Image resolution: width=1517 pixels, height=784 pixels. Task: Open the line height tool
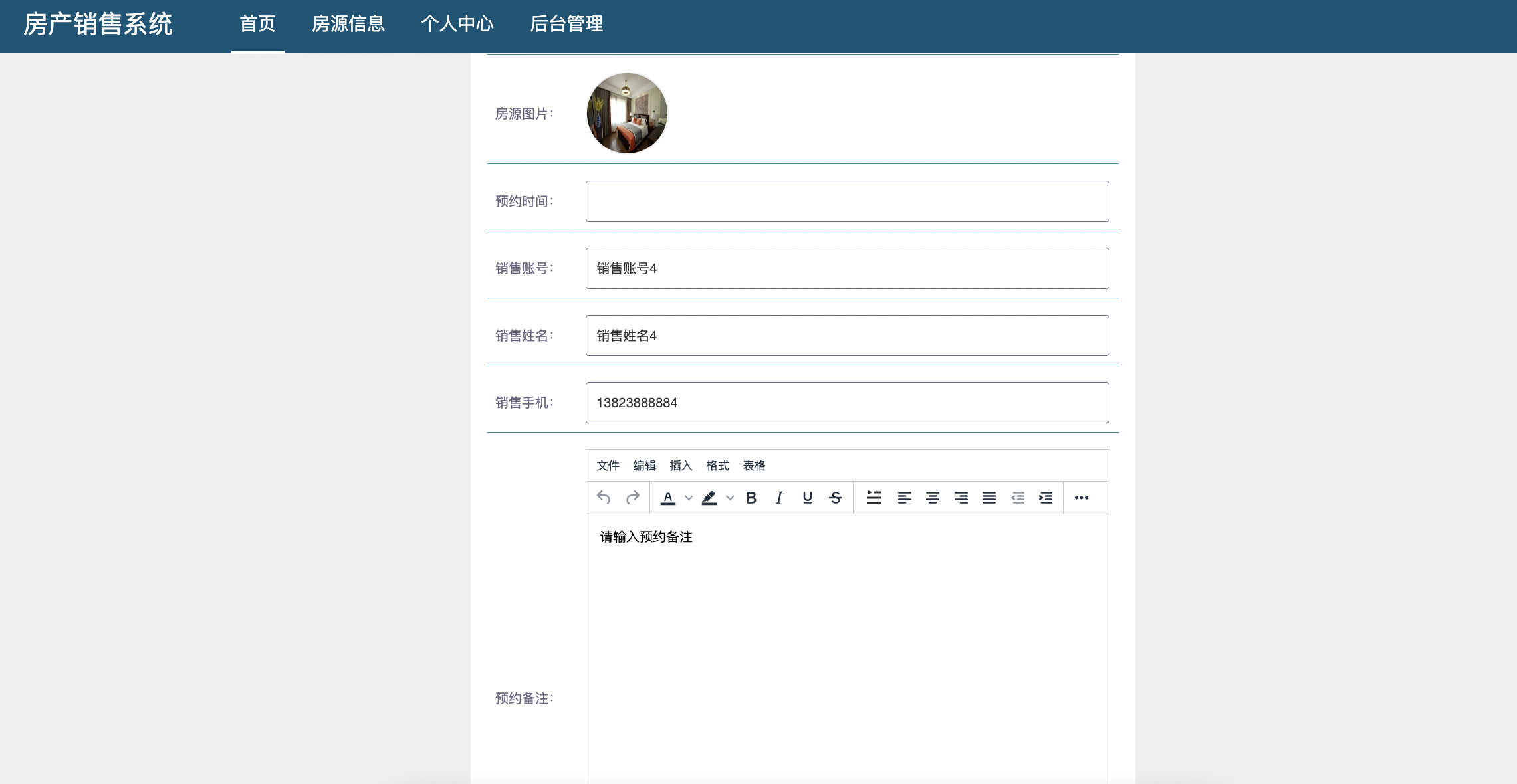tap(874, 498)
